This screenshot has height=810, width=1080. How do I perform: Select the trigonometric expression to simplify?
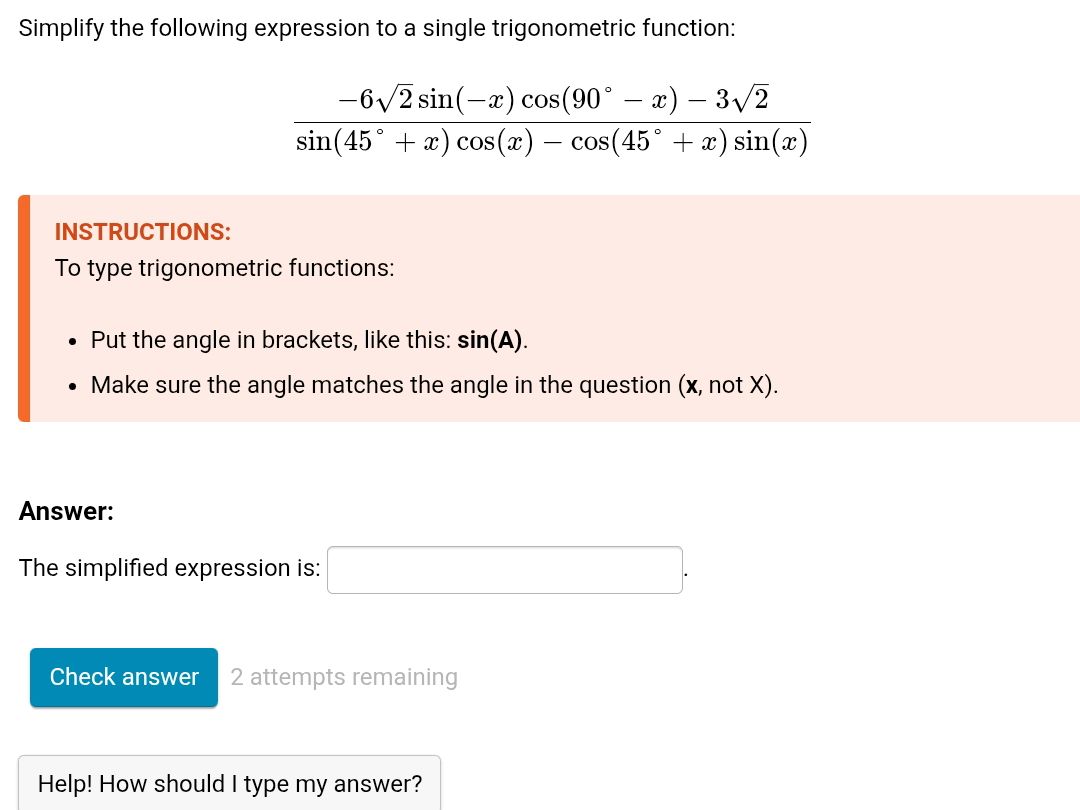552,118
